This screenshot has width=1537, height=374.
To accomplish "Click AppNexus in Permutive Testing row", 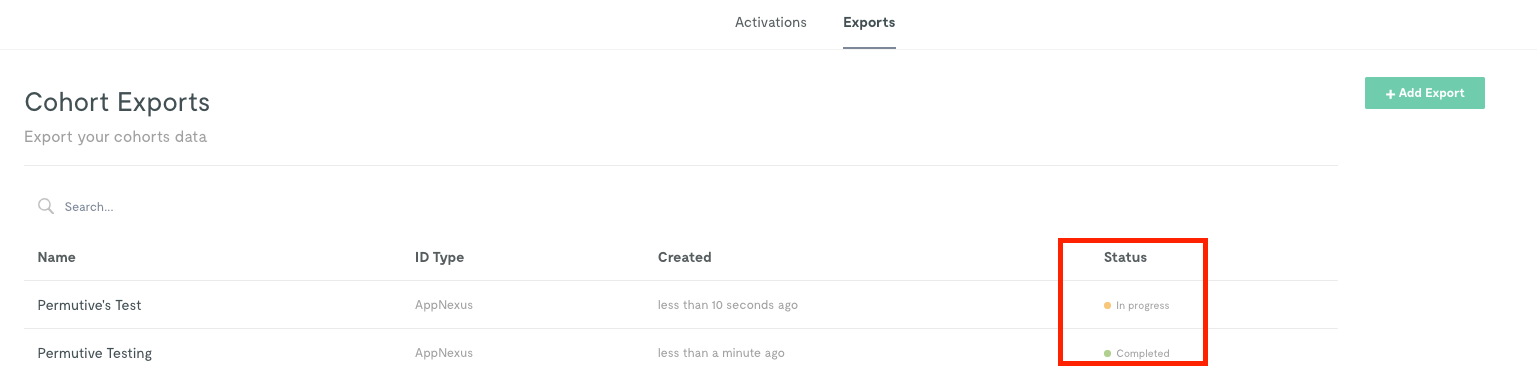I will point(444,353).
